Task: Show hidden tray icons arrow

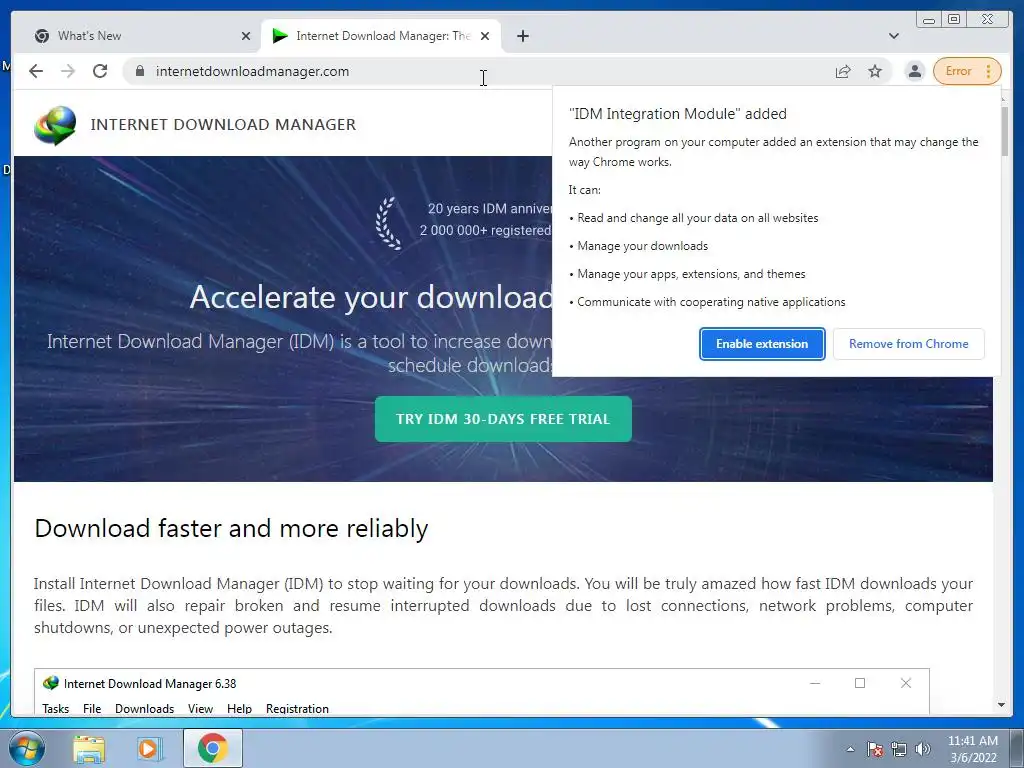Action: pos(850,749)
